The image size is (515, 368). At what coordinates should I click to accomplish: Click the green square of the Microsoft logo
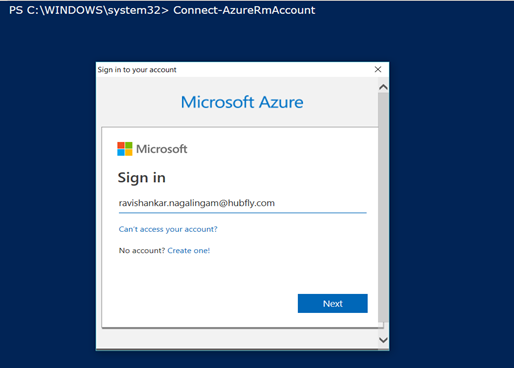pyautogui.click(x=129, y=145)
